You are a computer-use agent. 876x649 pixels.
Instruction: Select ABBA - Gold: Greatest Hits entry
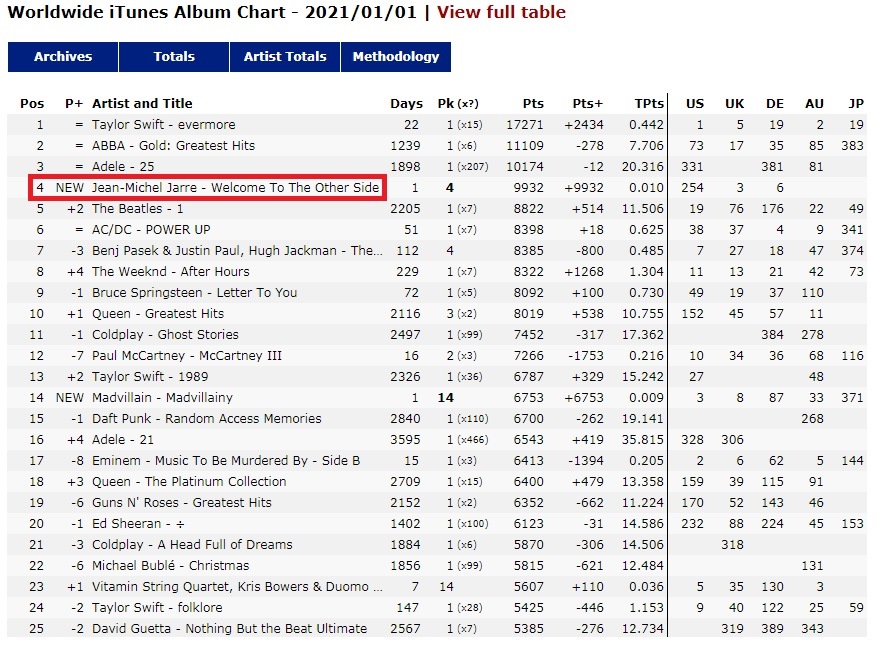pyautogui.click(x=173, y=146)
